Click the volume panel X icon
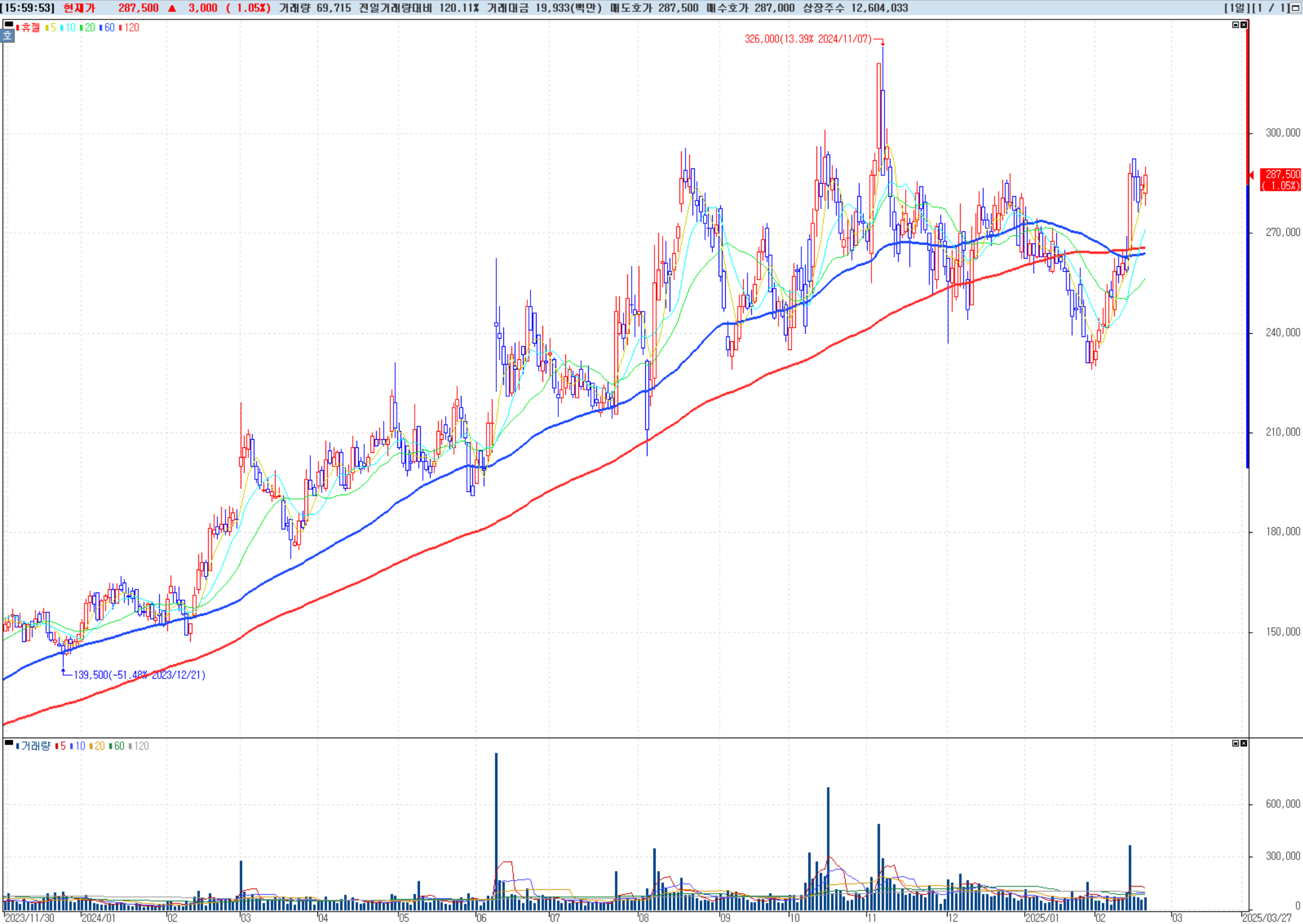Image resolution: width=1303 pixels, height=924 pixels. [x=1243, y=743]
